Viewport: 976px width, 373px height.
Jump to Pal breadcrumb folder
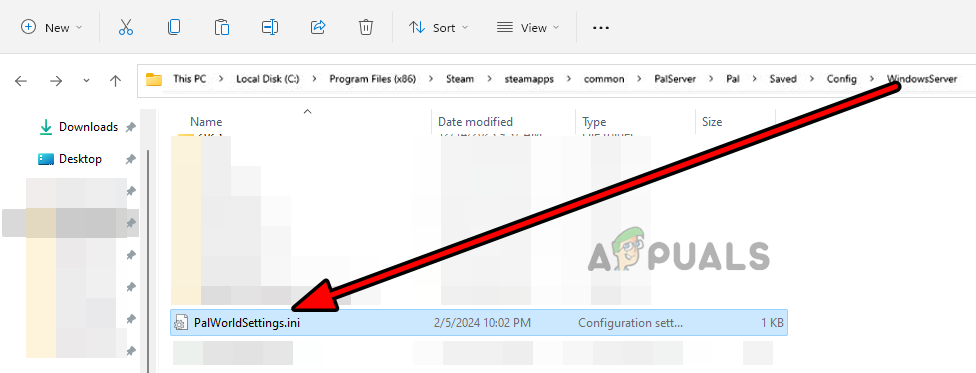(x=733, y=79)
